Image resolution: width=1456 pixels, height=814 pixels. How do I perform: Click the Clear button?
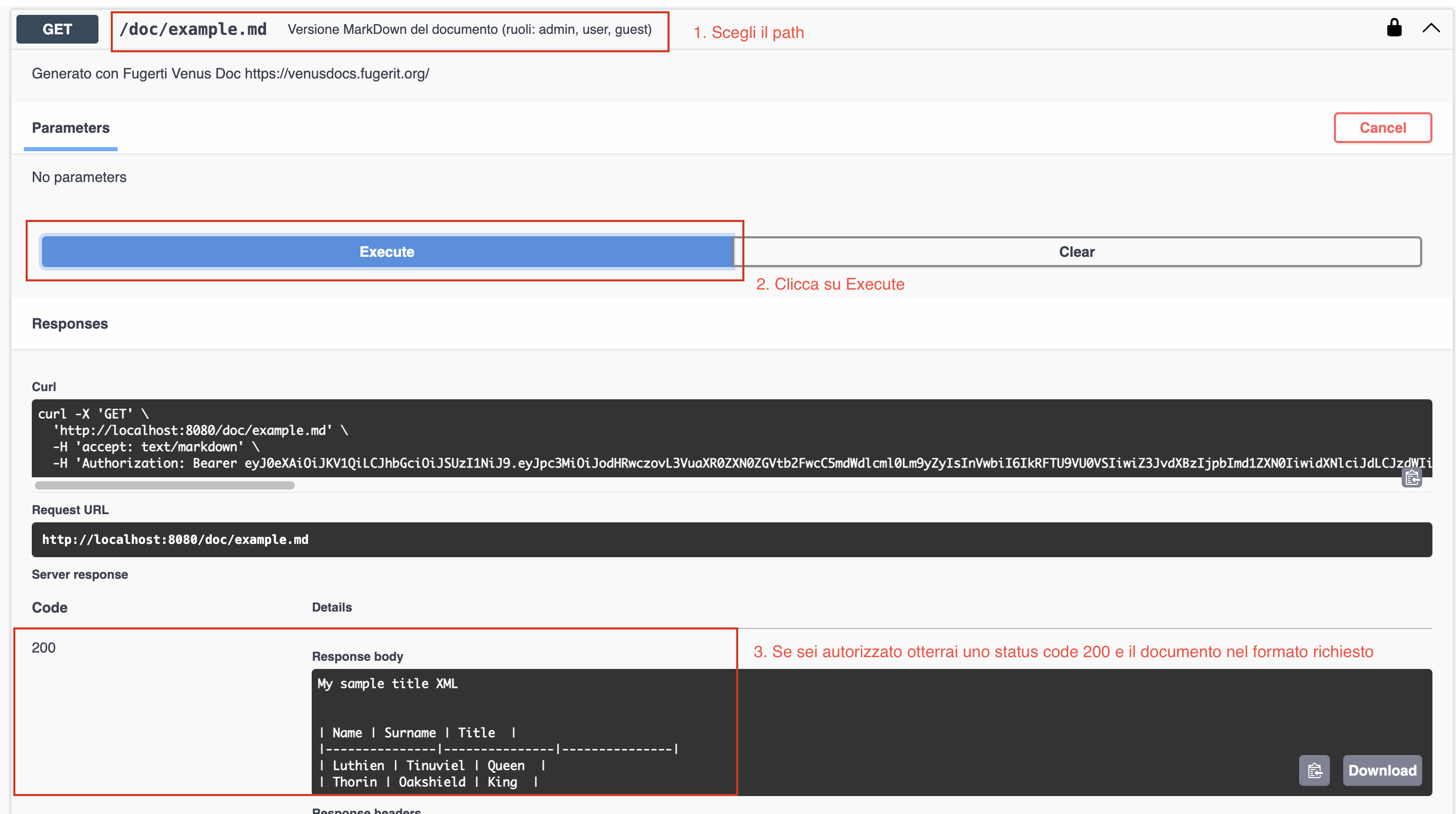point(1076,252)
